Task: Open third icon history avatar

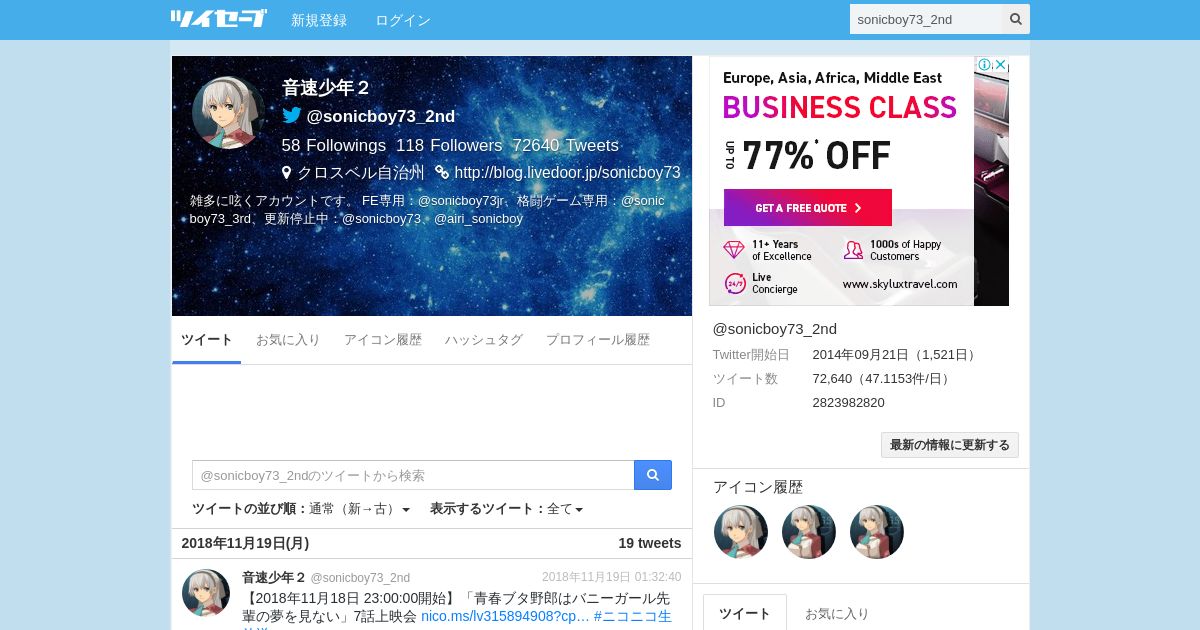Action: coord(877,531)
